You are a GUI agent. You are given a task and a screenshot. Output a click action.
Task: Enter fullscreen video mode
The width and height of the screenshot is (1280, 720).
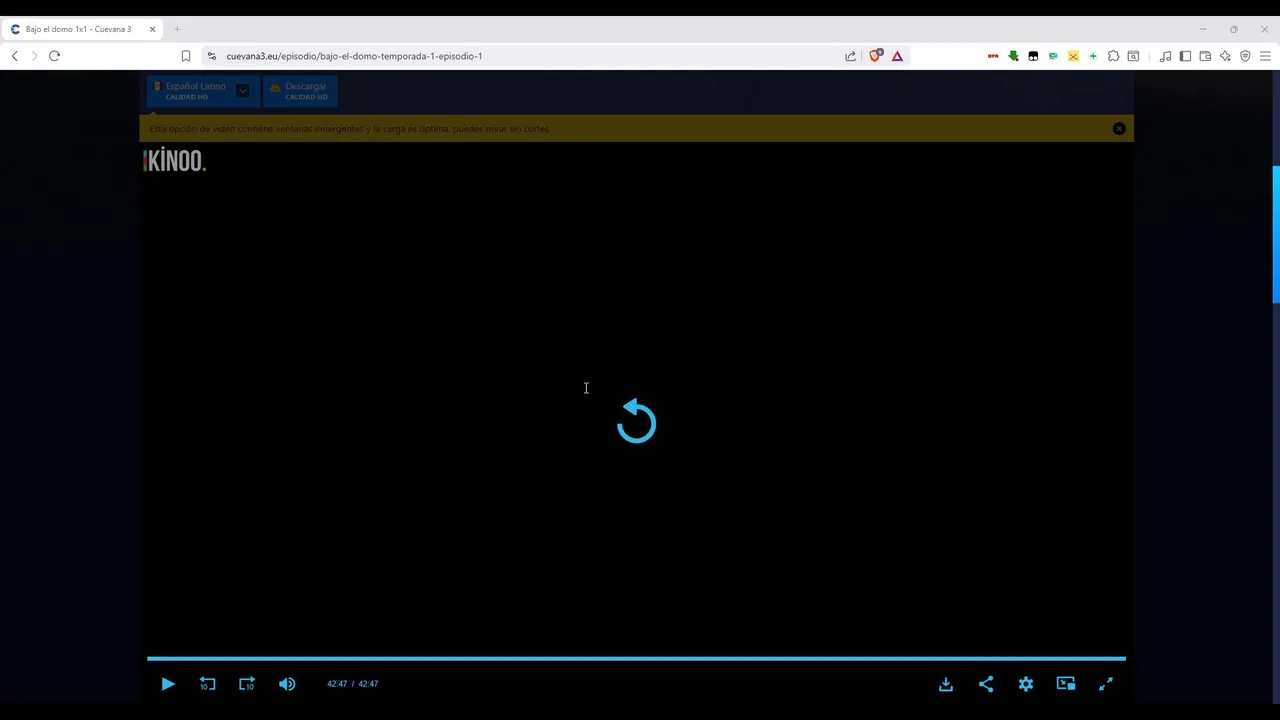click(x=1106, y=684)
